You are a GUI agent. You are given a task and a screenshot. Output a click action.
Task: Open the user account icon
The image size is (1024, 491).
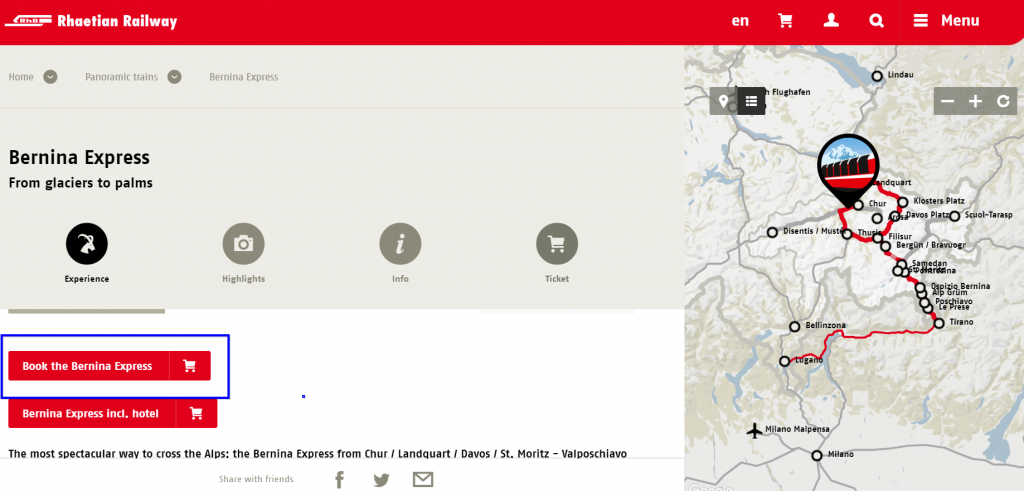click(831, 21)
